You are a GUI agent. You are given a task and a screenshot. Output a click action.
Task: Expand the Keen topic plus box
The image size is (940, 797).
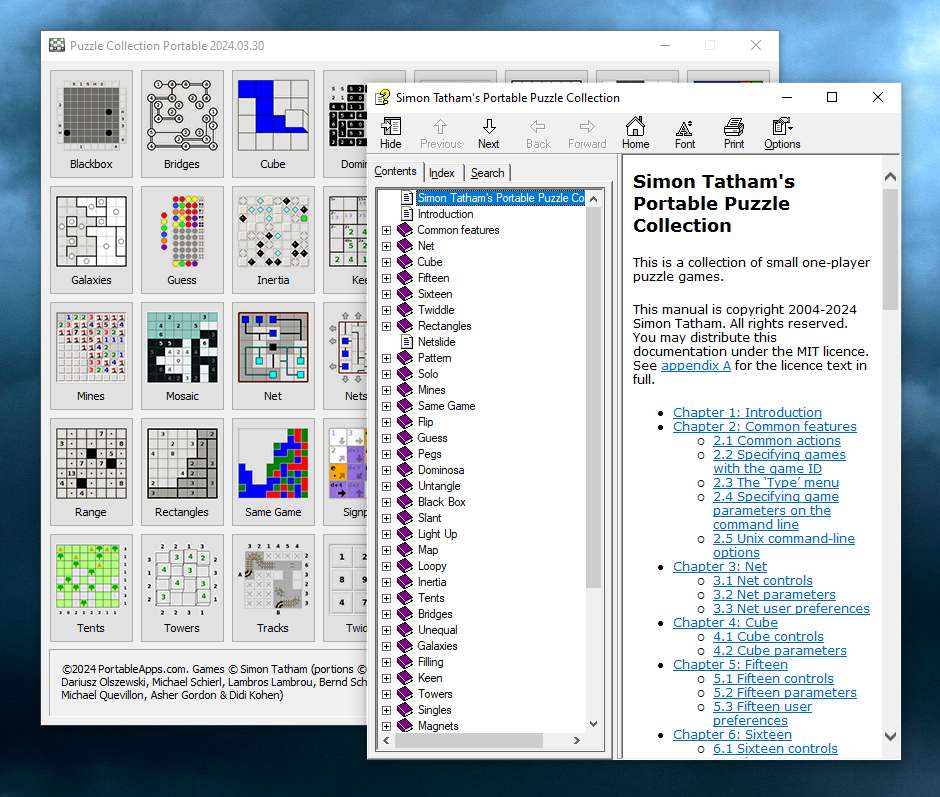386,678
